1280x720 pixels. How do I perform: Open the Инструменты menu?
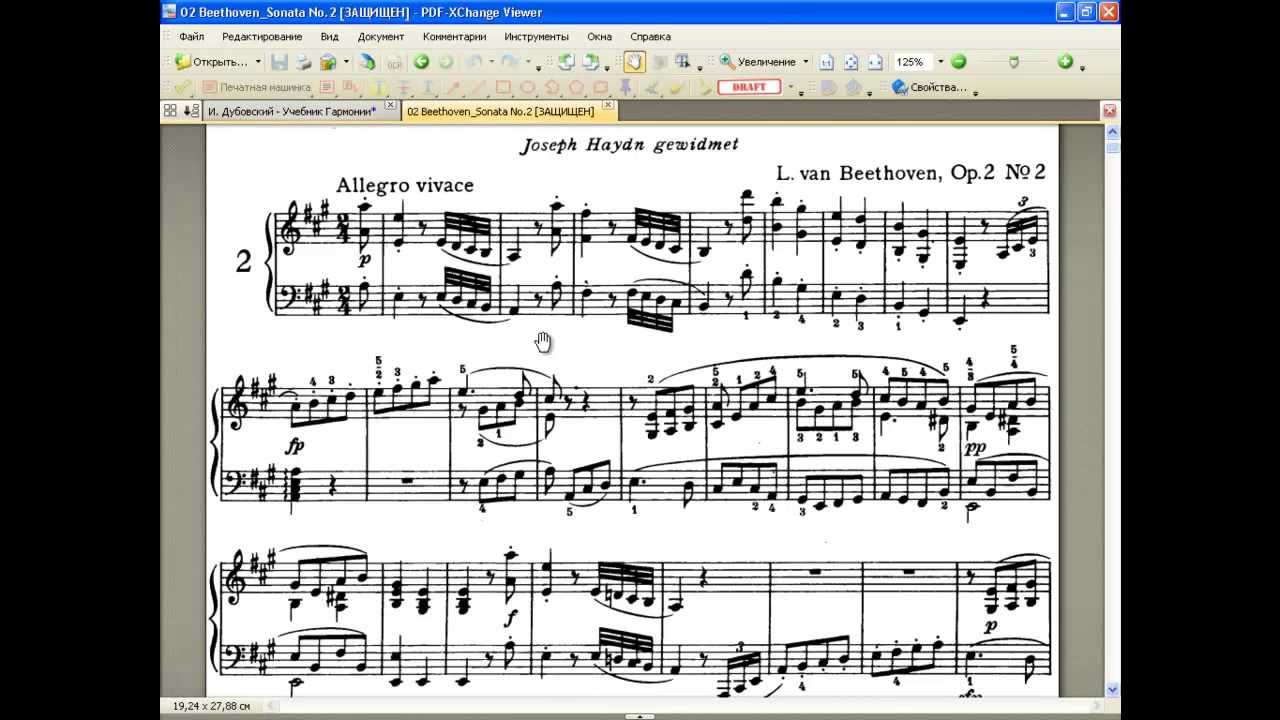click(536, 37)
